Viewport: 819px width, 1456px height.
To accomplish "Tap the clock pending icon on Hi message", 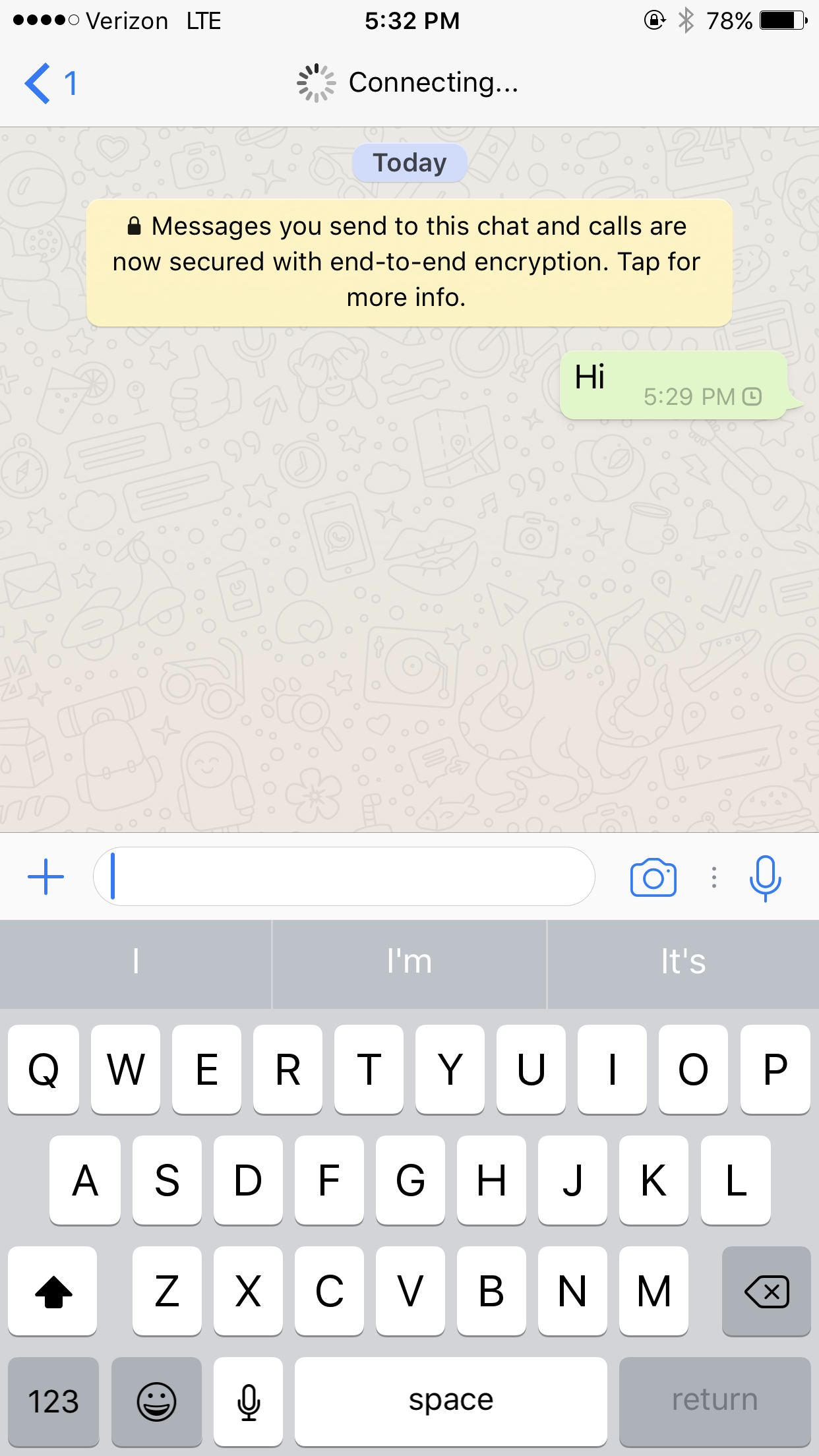I will tap(752, 396).
